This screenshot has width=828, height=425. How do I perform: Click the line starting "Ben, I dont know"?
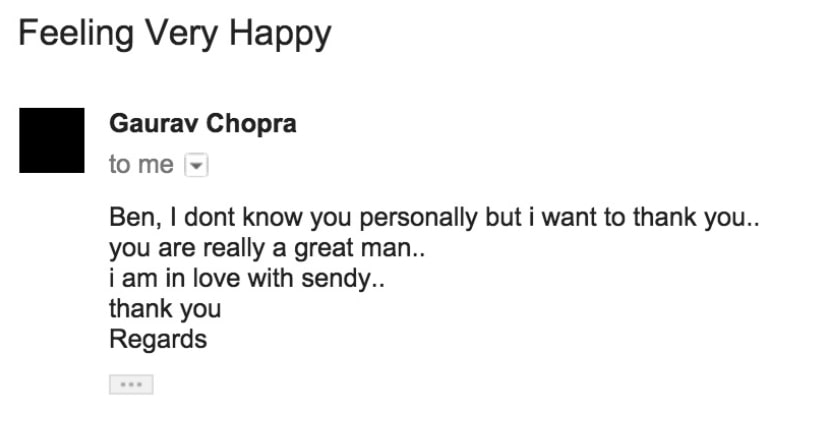[x=434, y=218]
